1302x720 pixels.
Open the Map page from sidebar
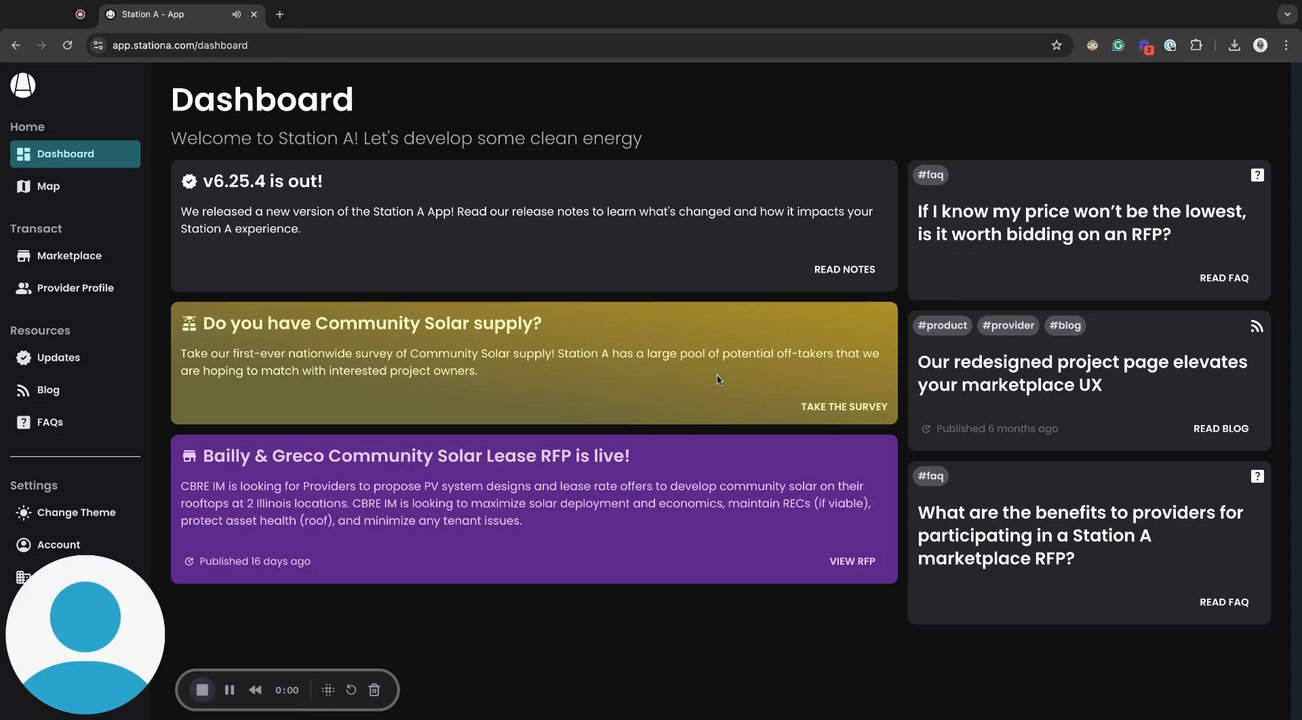point(48,186)
